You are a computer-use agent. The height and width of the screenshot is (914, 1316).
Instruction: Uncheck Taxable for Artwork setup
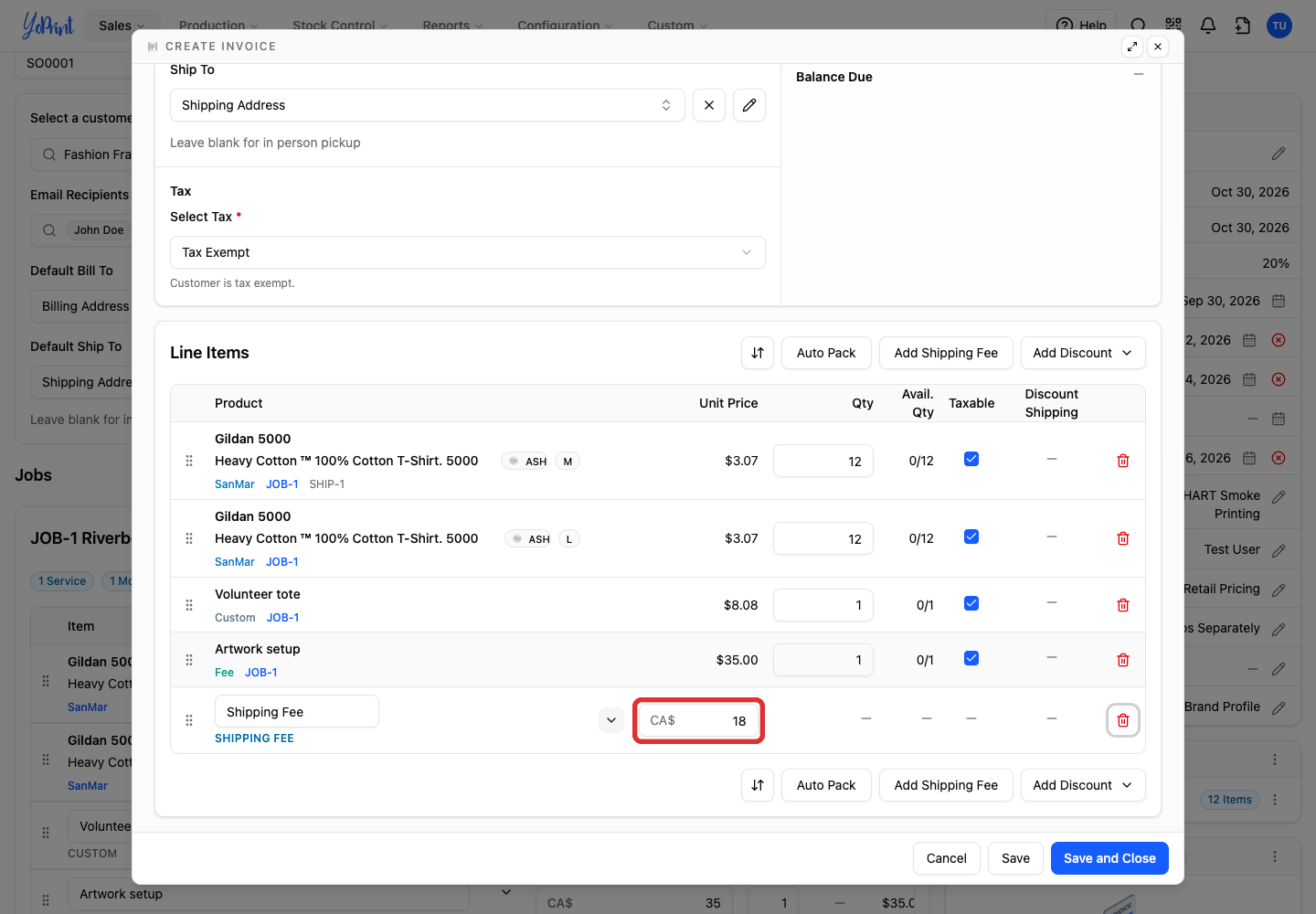coord(971,658)
